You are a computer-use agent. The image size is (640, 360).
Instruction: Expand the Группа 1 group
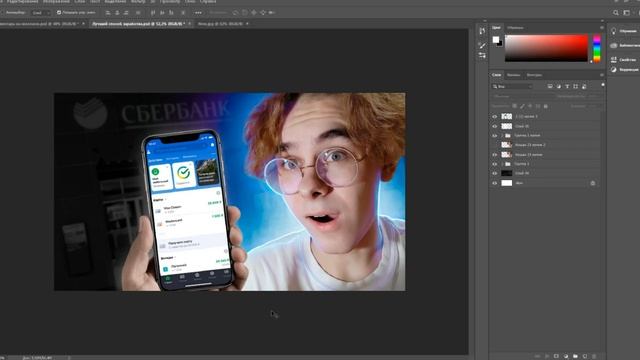pos(502,164)
